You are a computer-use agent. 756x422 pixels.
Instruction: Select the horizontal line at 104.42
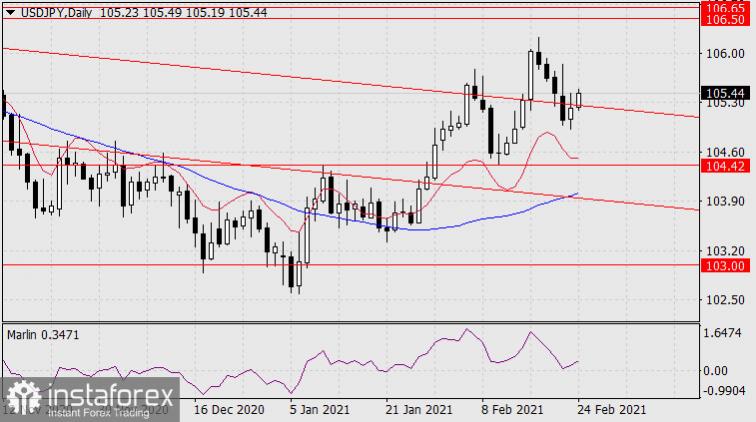[x=351, y=165]
